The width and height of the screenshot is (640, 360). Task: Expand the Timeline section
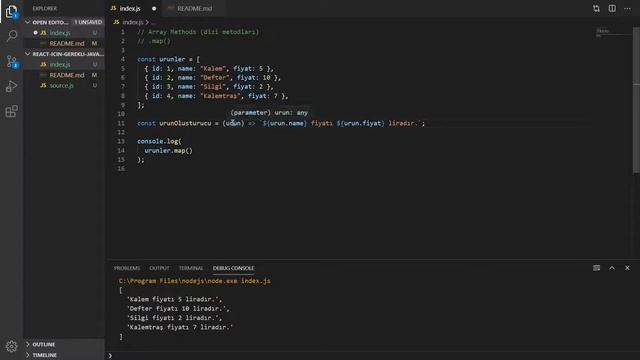point(64,355)
